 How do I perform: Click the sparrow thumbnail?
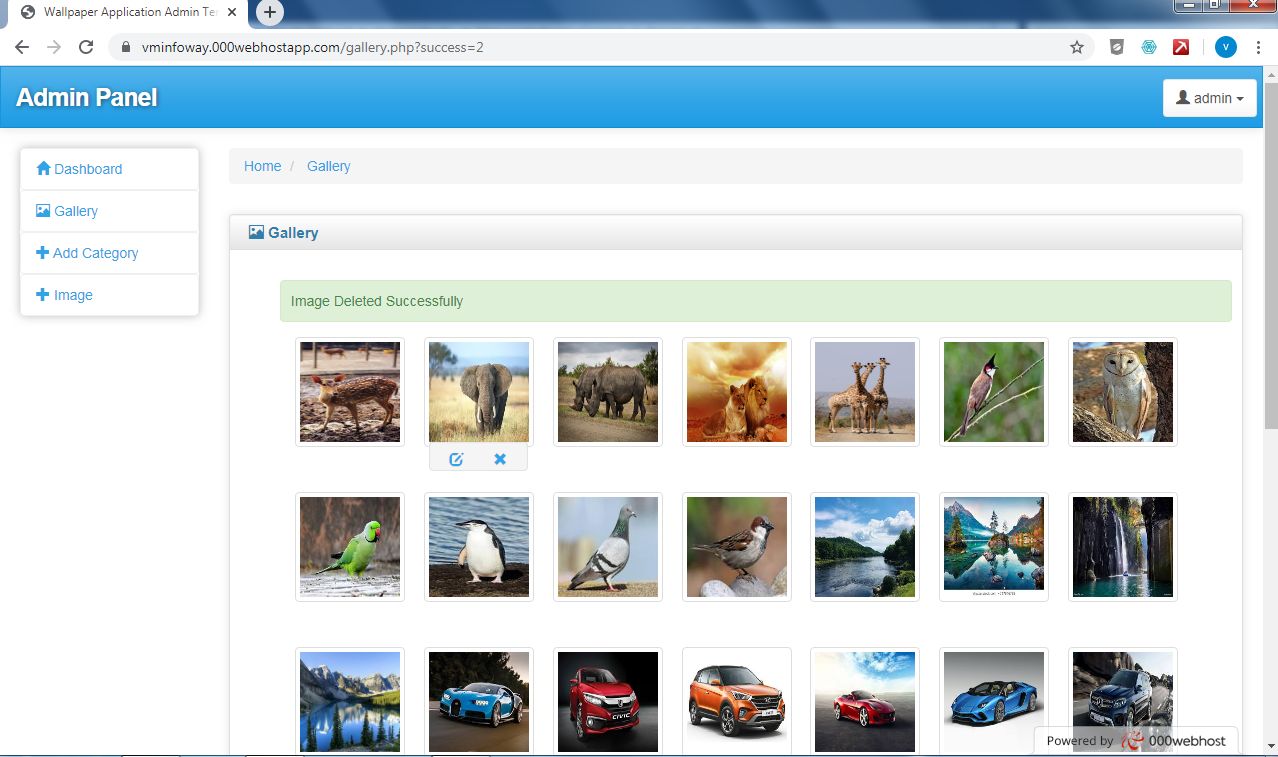[x=737, y=547]
